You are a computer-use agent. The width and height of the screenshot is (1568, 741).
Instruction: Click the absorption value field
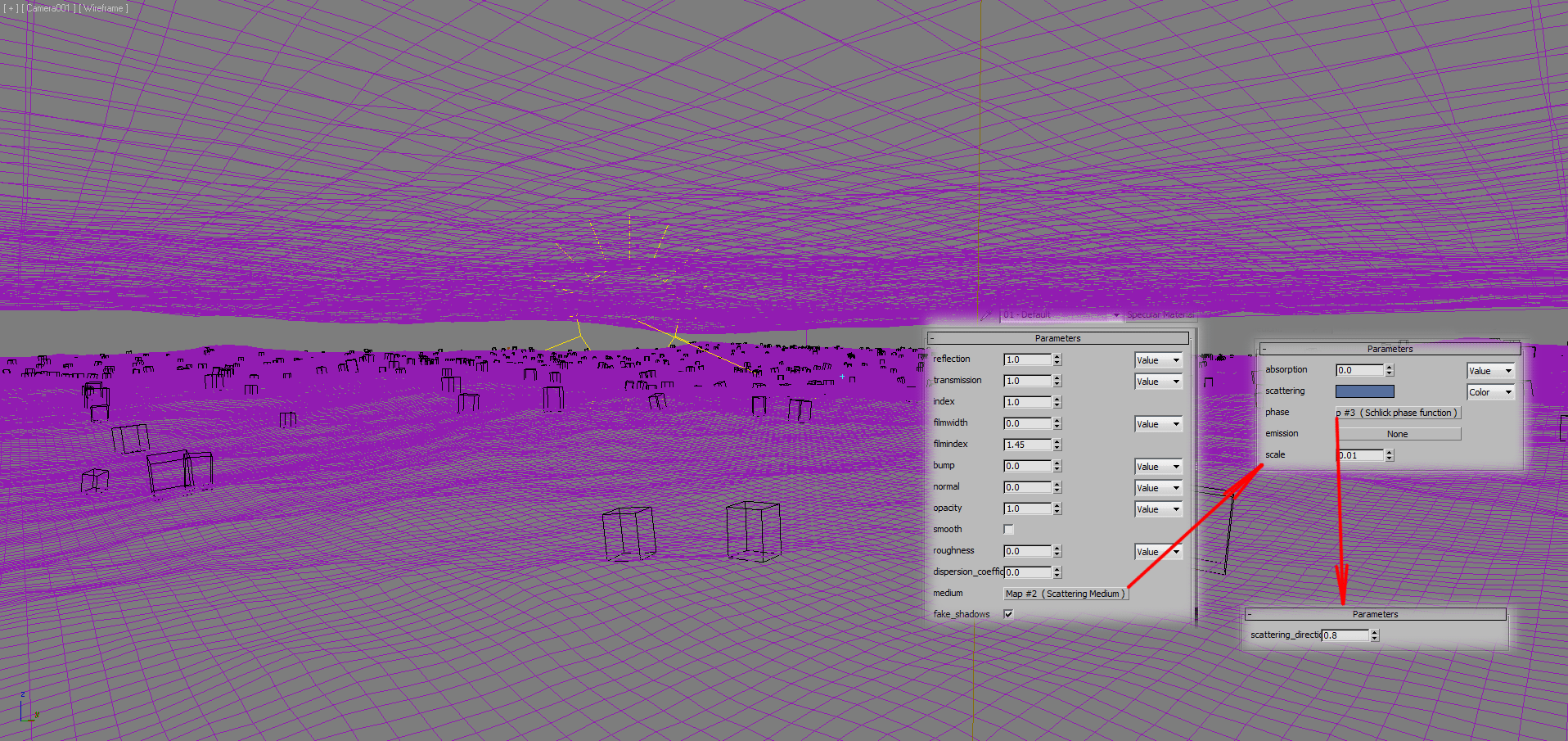[1359, 370]
